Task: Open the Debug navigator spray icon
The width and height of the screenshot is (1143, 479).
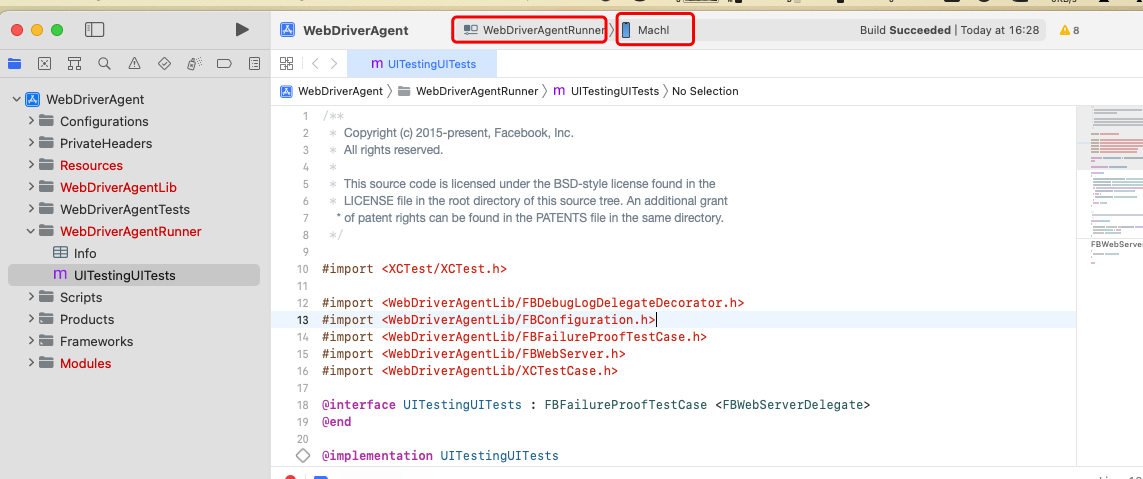Action: 194,63
